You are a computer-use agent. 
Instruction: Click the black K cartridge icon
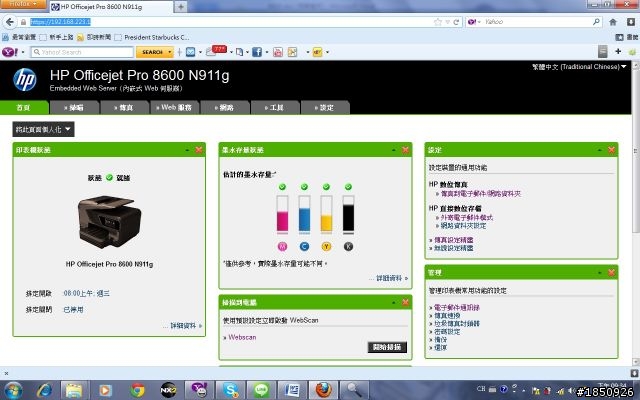tap(348, 246)
